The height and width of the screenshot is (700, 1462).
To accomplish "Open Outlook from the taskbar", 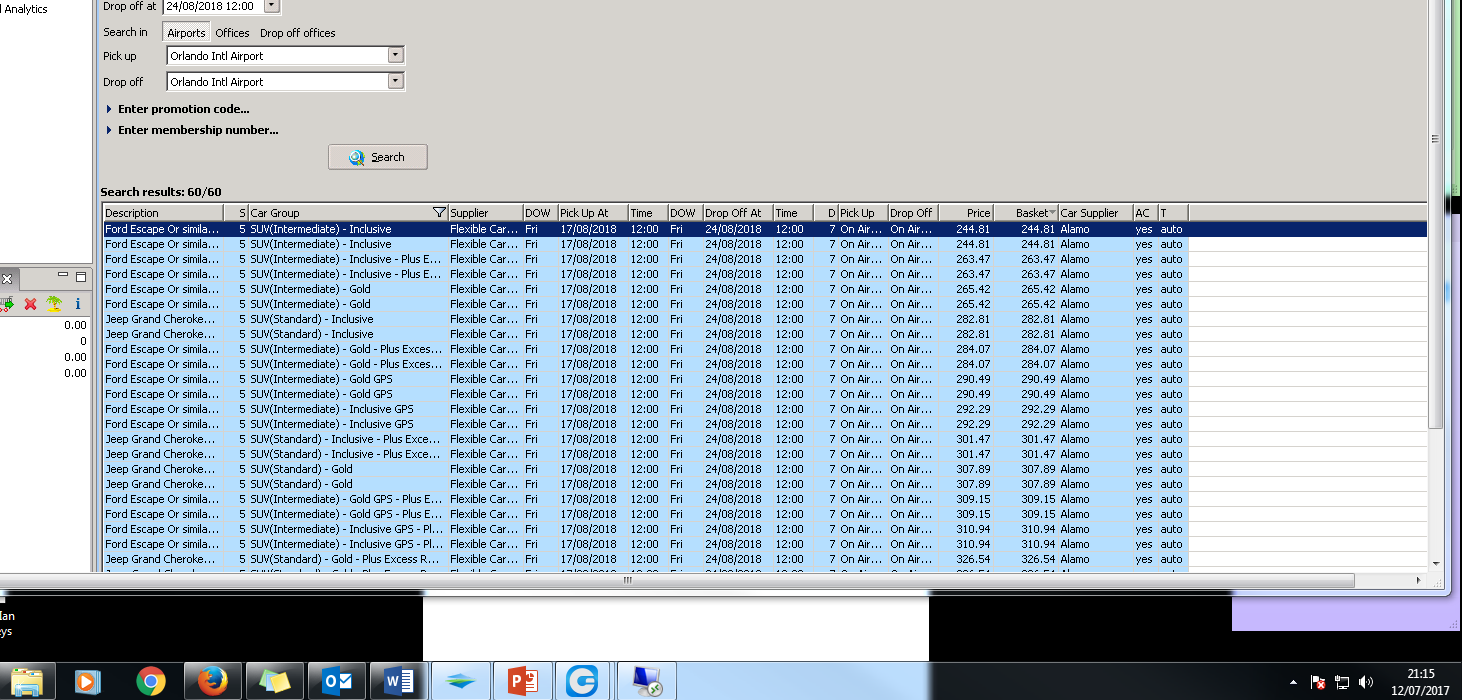I will [x=336, y=682].
